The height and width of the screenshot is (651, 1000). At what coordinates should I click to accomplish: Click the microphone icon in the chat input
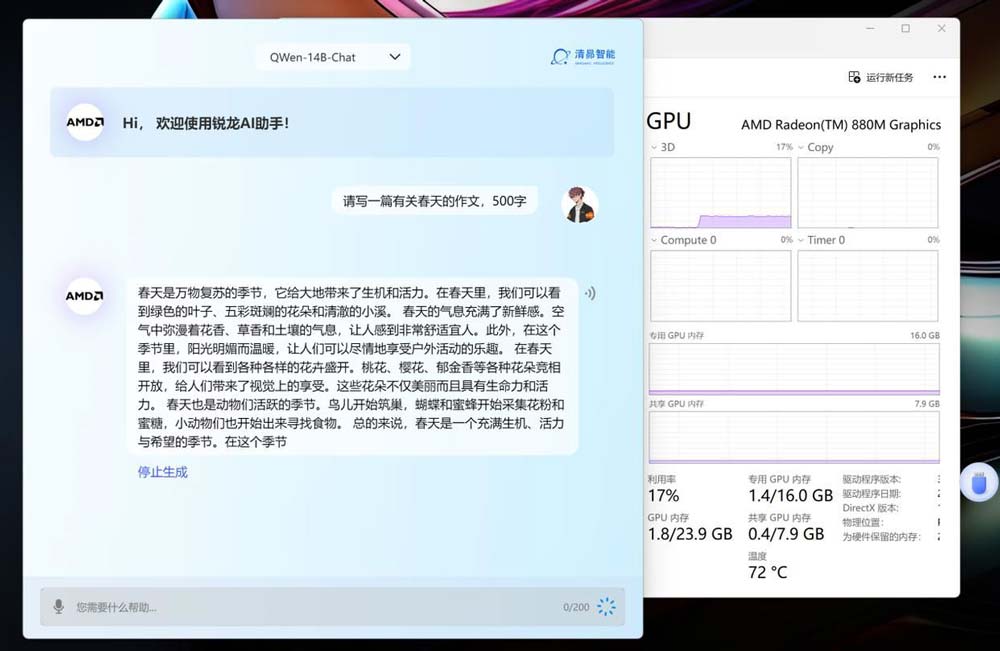(59, 606)
